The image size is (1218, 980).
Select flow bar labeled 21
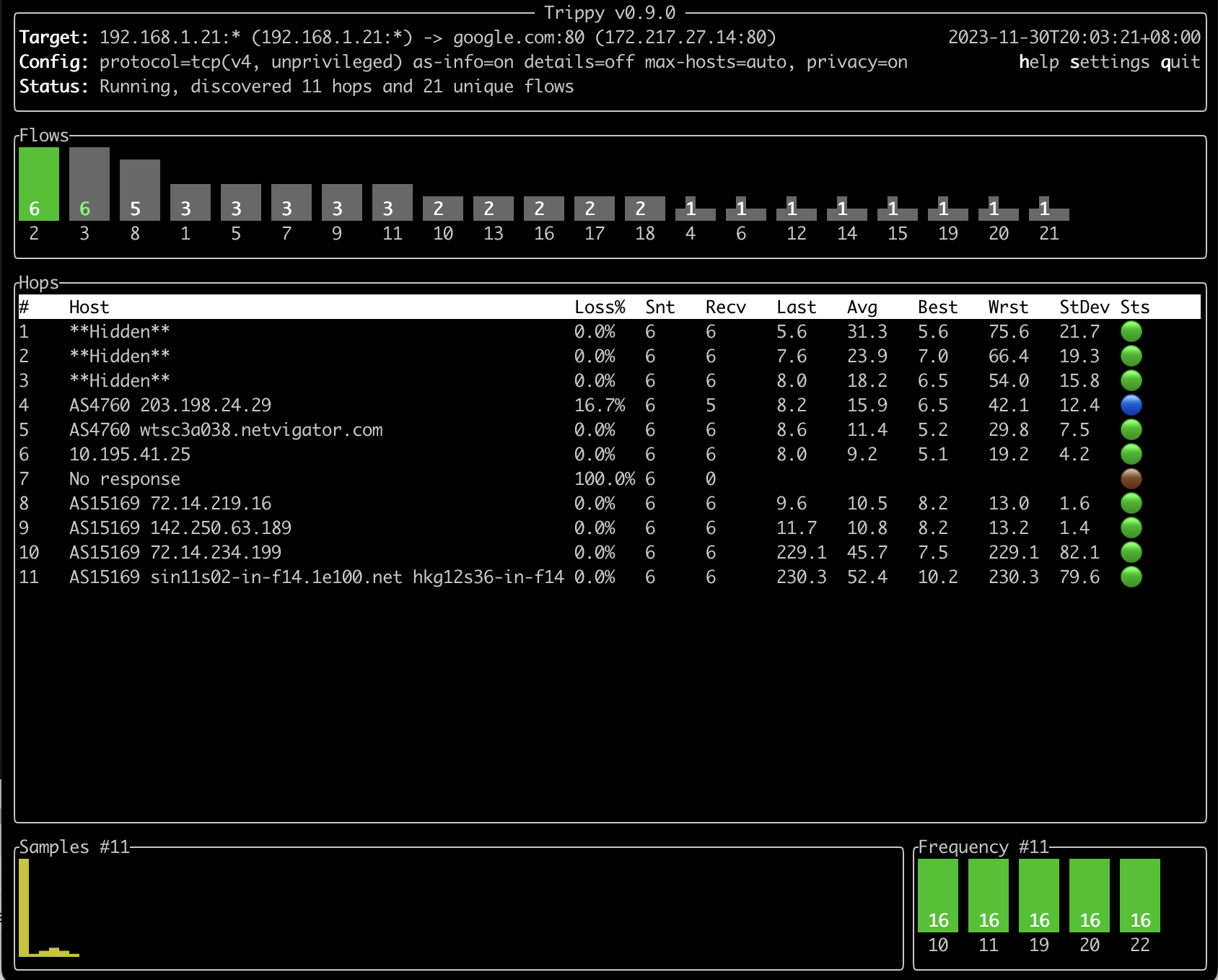pos(1049,209)
